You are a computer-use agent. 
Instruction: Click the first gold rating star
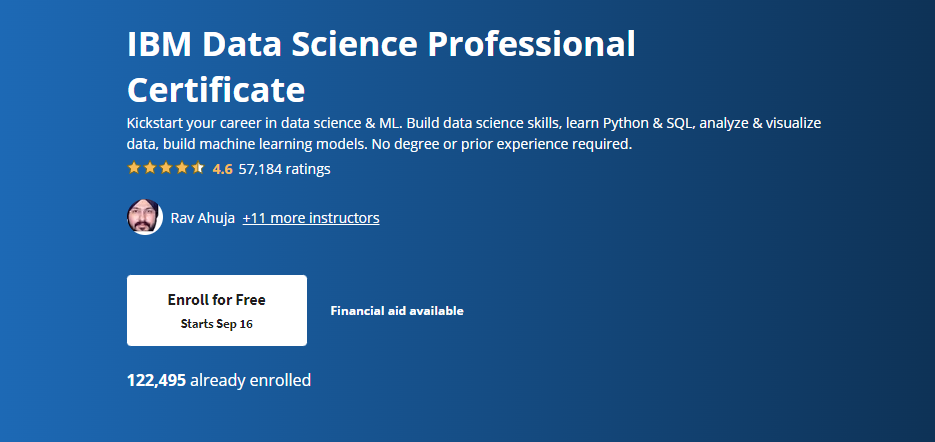(x=134, y=168)
